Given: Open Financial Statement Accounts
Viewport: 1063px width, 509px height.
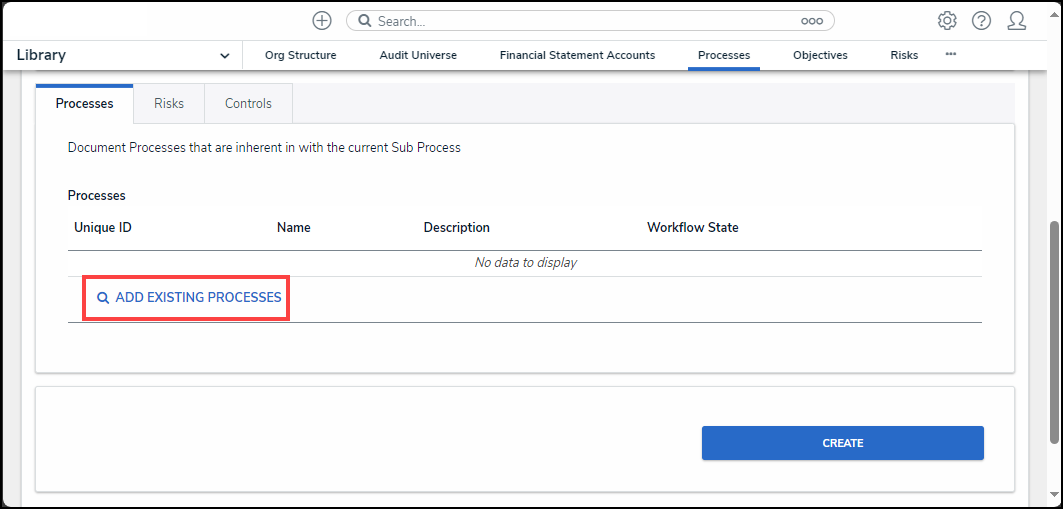Looking at the screenshot, I should tap(577, 56).
